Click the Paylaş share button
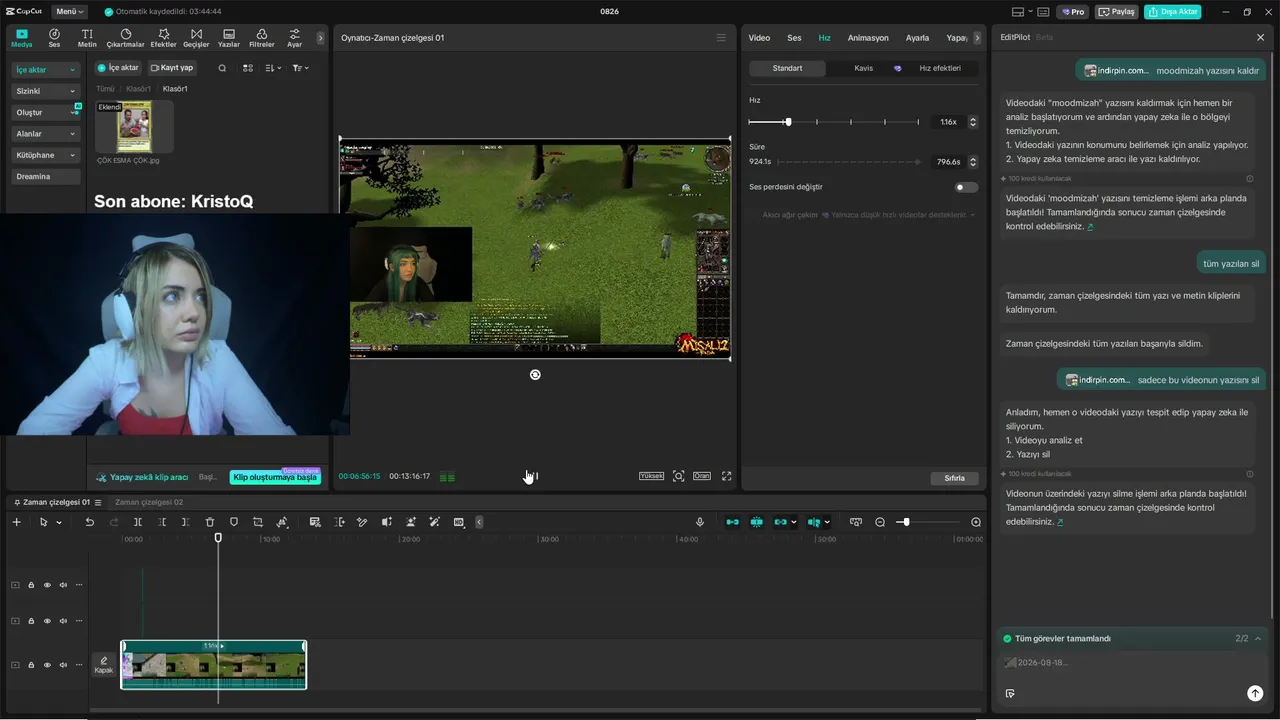 (1117, 12)
